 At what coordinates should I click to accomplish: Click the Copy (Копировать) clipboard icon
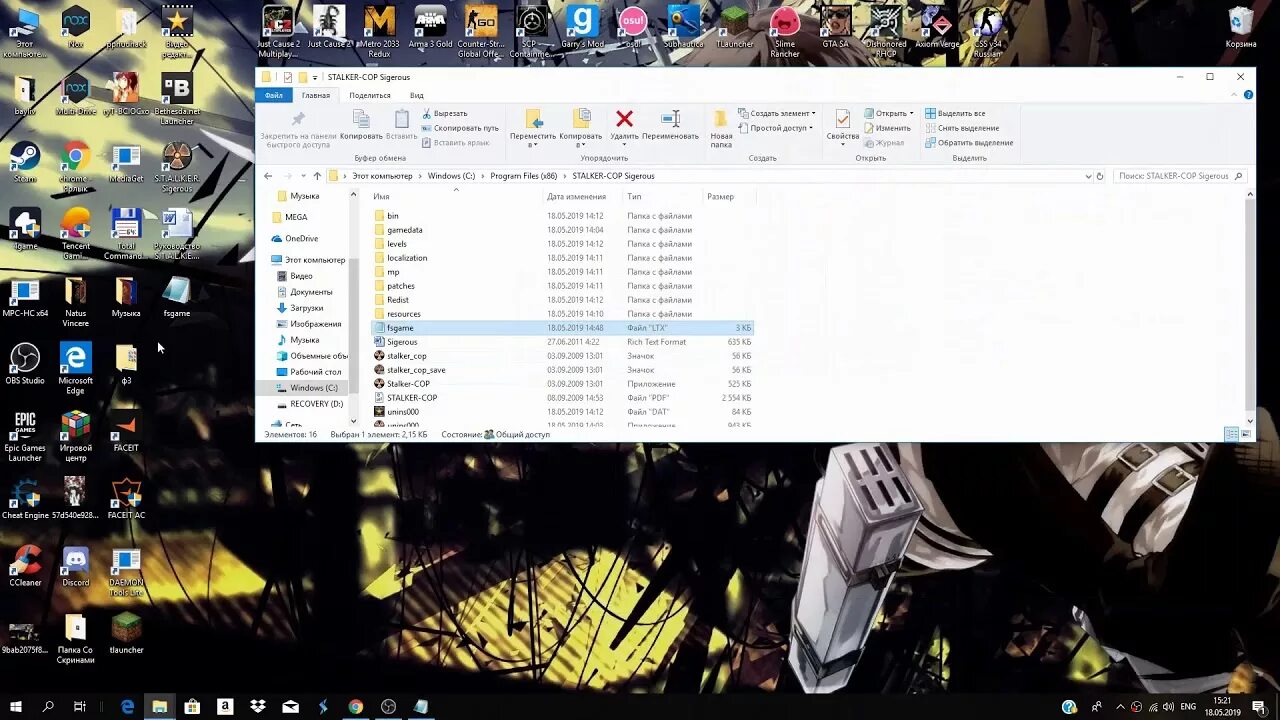(x=361, y=119)
